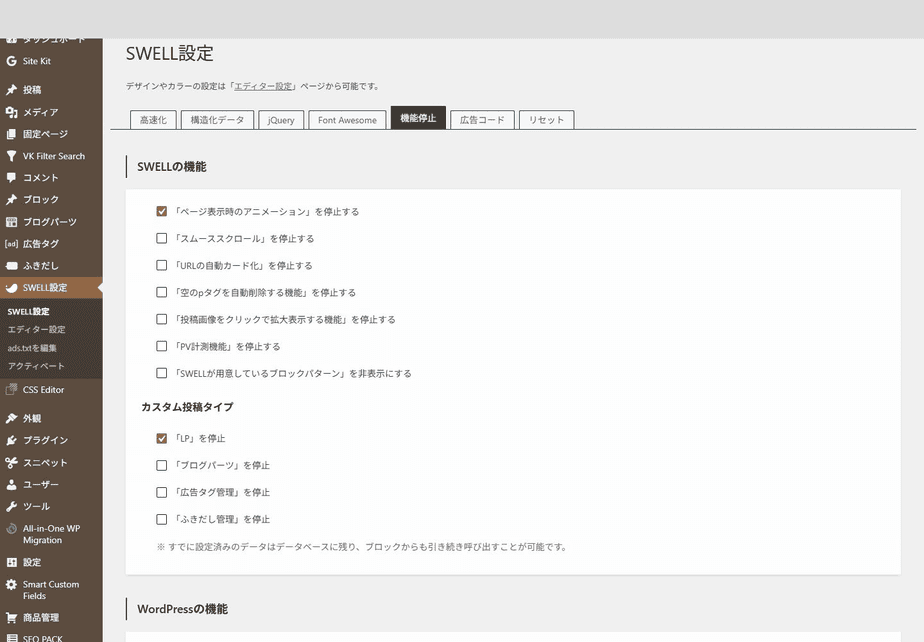Check the 投稿画像をクリックで拡大表示 stop checkbox
This screenshot has height=642, width=924.
click(161, 319)
